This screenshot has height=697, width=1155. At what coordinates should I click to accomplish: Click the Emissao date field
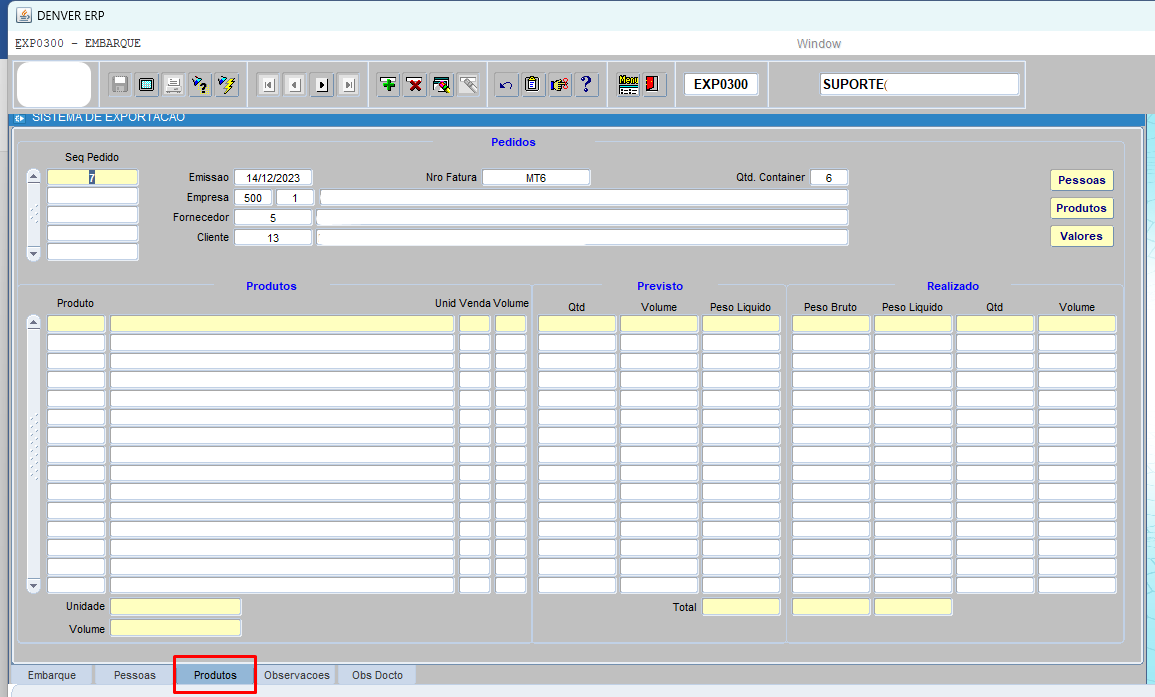click(273, 178)
